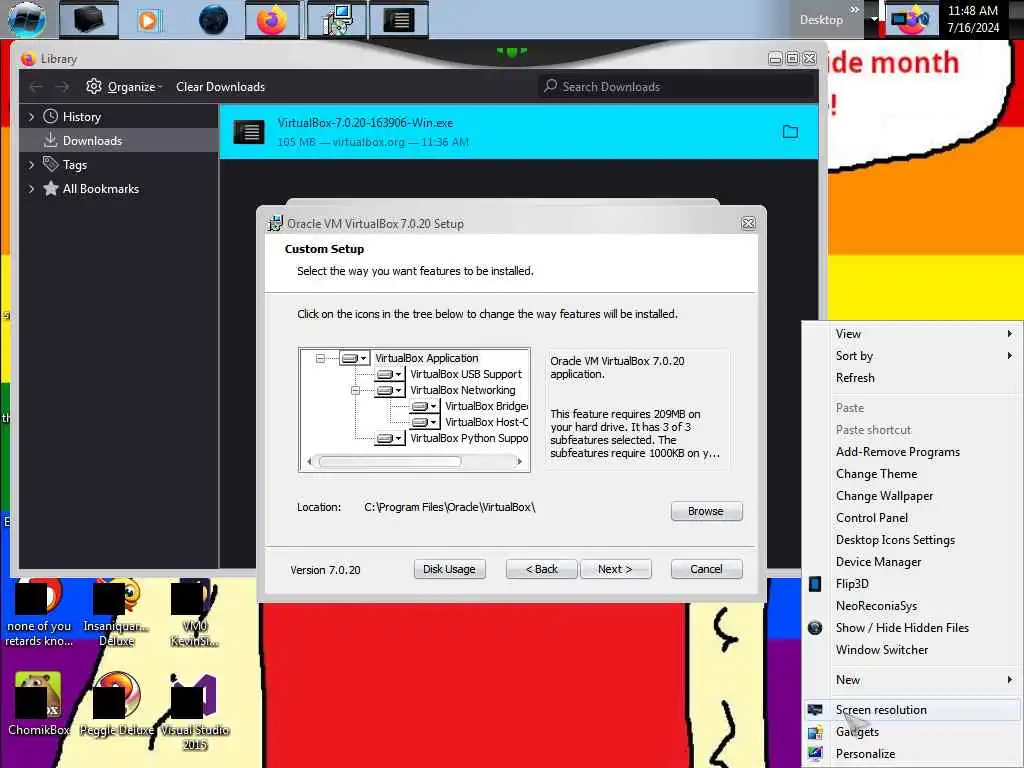
Task: Click the black box taskbar icon
Action: [x=89, y=20]
